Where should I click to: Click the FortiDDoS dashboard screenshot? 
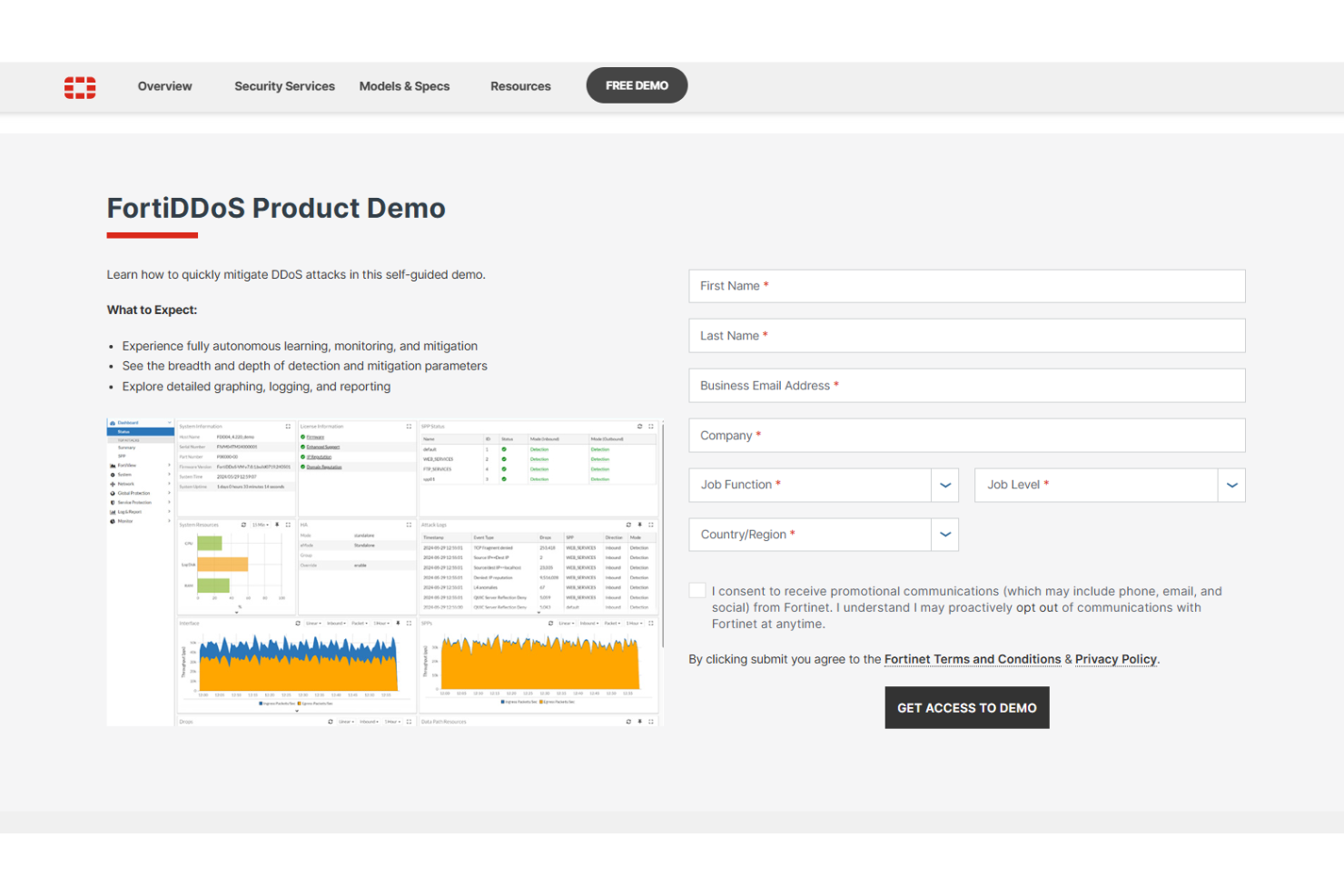point(385,572)
